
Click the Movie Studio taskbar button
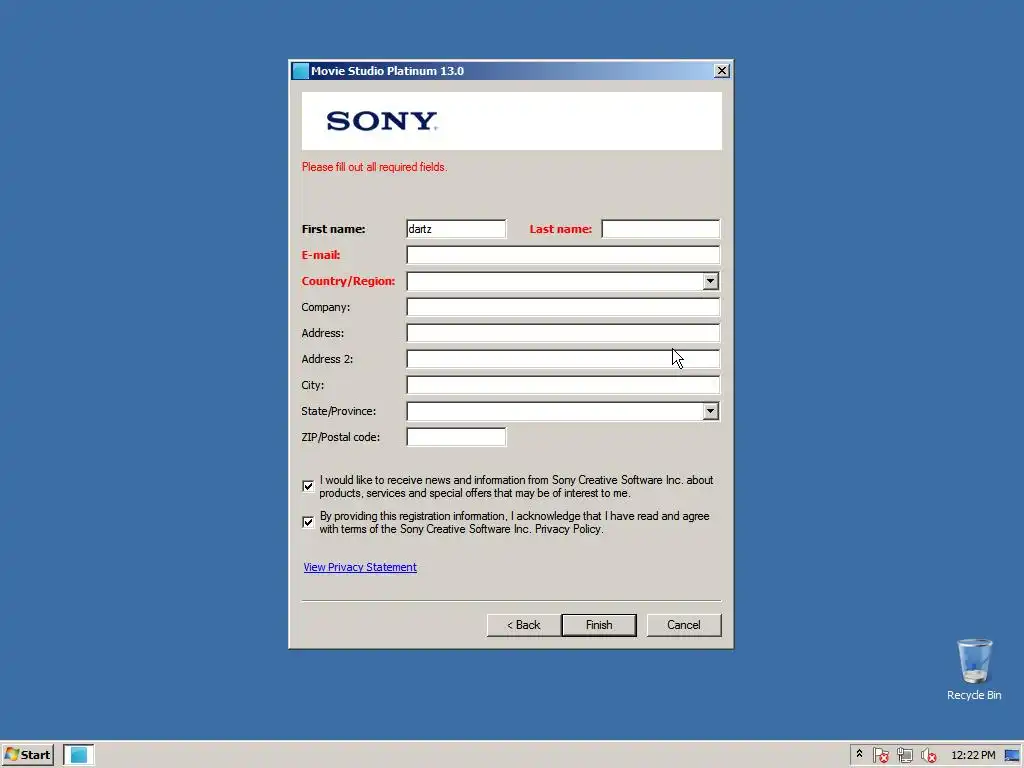click(x=78, y=755)
